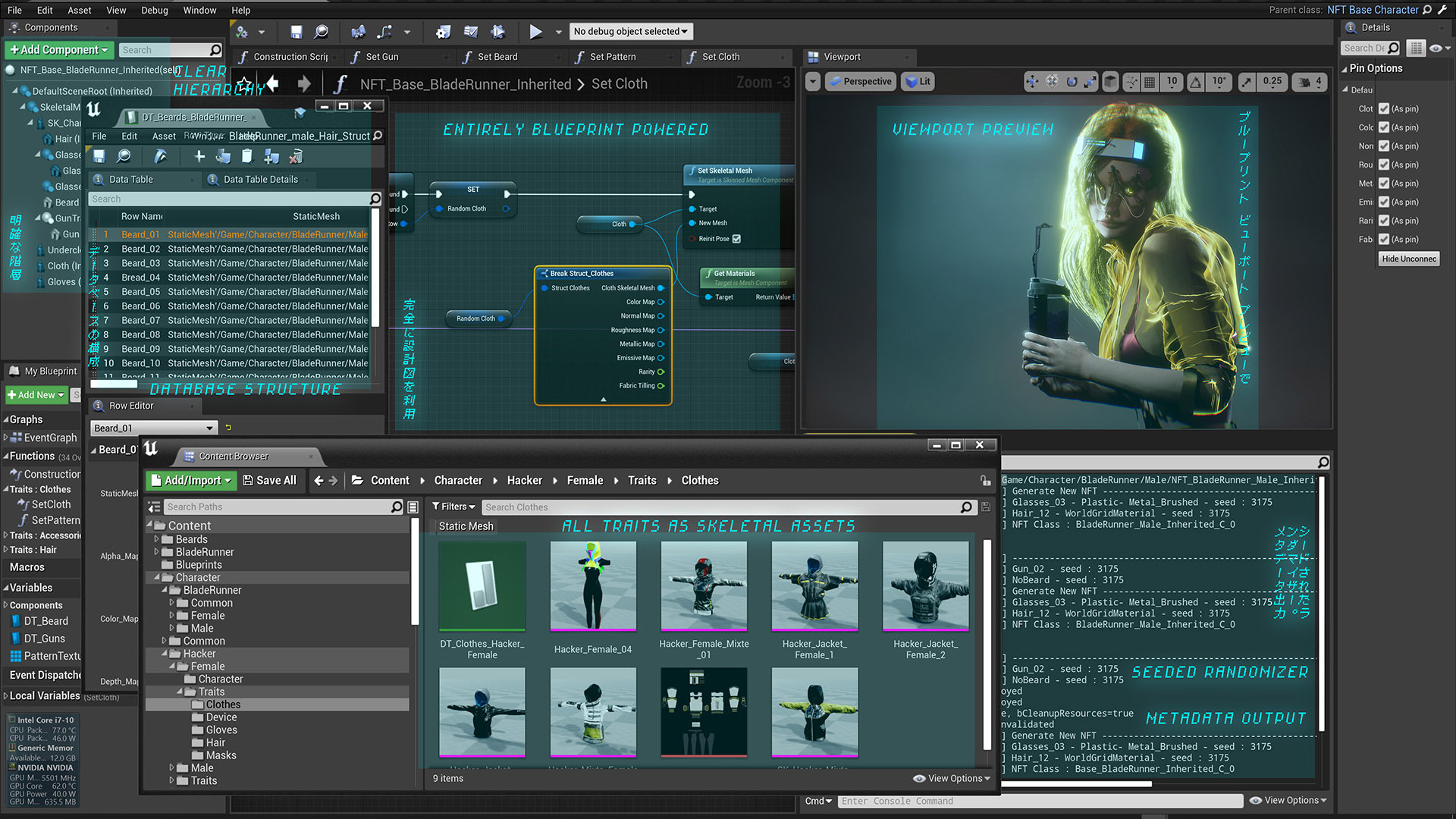Toggle the Met (As pin) checkbox

(1383, 184)
